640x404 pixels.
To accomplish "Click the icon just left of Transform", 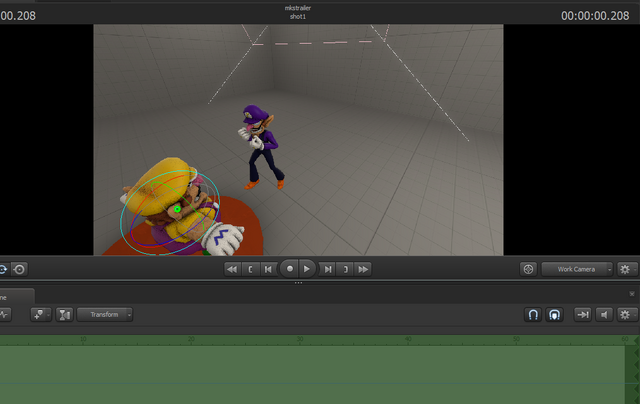I will 64,315.
